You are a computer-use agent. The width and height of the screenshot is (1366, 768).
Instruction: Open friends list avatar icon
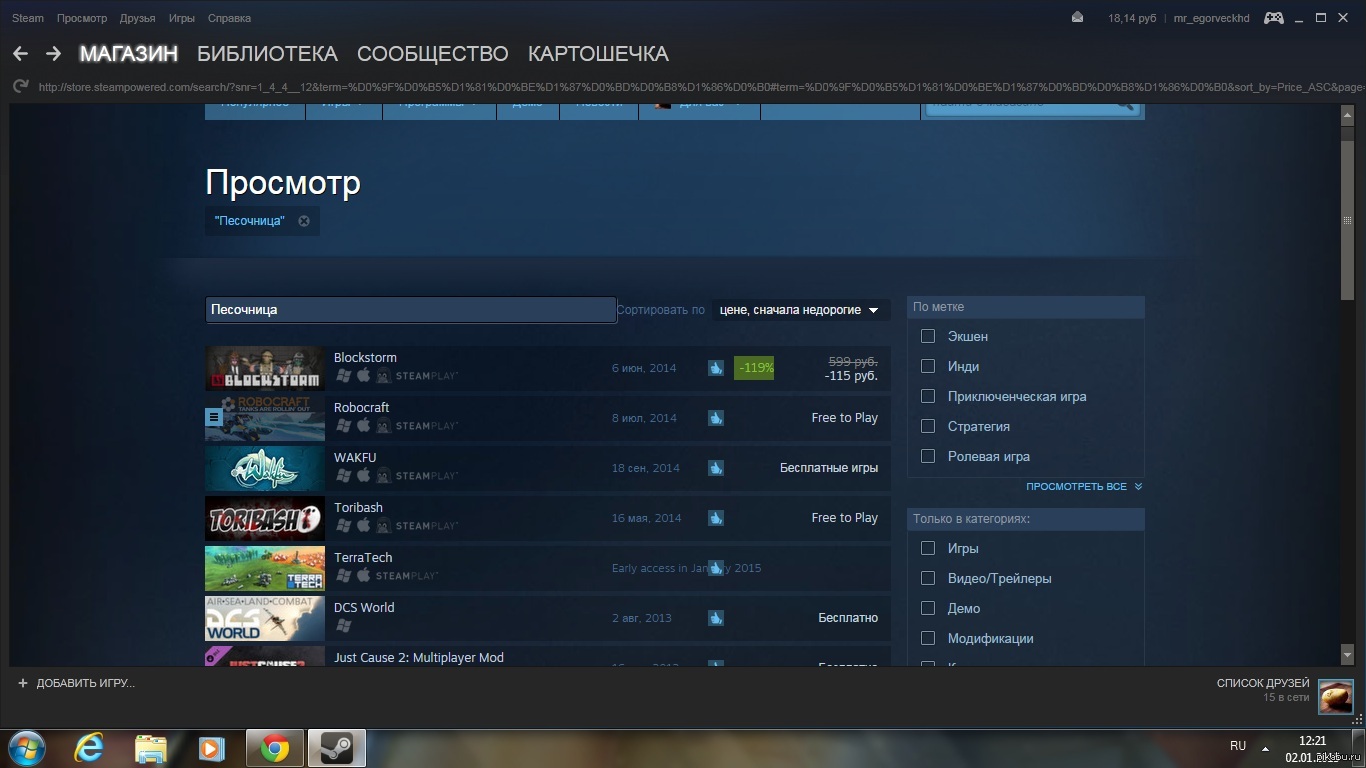(x=1335, y=696)
